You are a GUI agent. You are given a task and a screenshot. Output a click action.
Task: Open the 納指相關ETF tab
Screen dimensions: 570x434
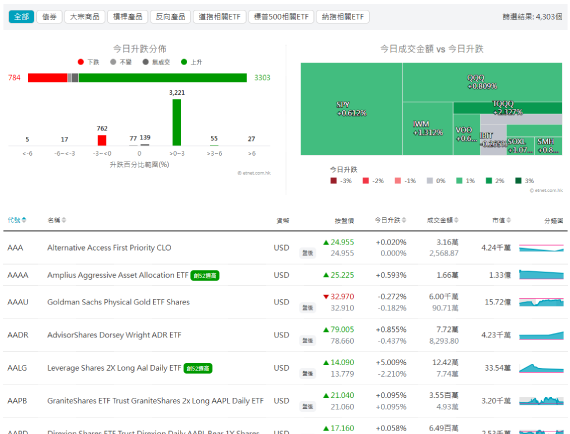(x=343, y=17)
